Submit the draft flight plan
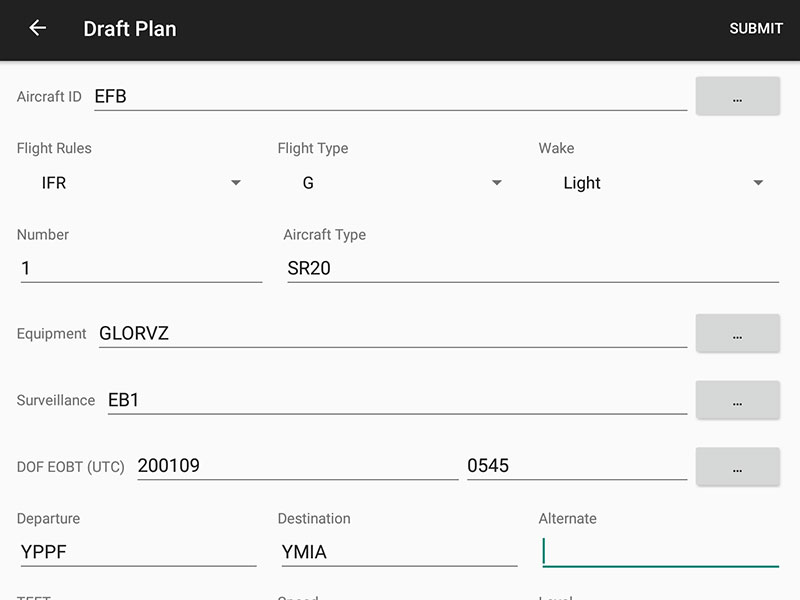800x600 pixels. [x=756, y=29]
